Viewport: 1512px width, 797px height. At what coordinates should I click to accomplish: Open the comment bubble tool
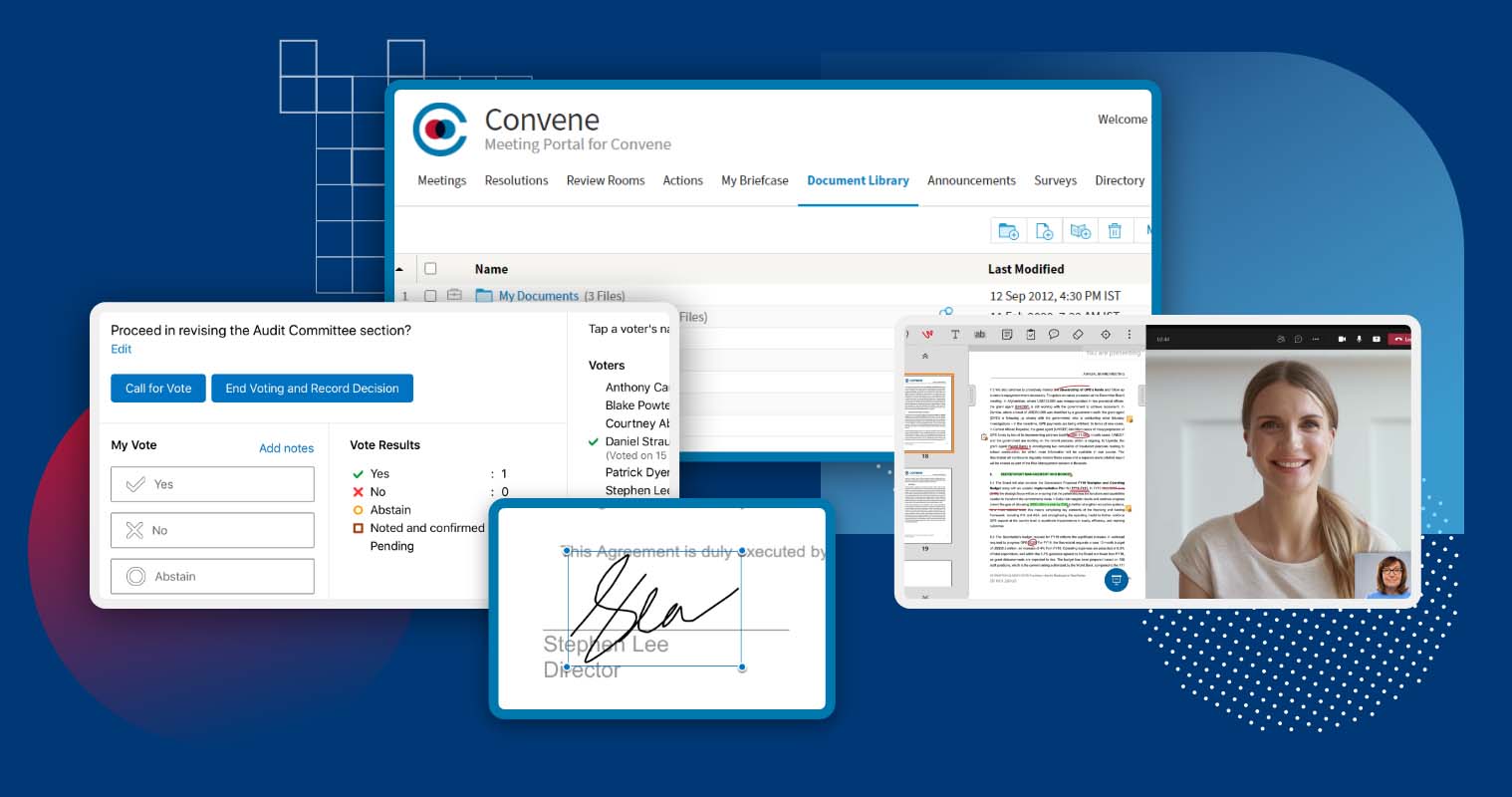coord(1054,334)
